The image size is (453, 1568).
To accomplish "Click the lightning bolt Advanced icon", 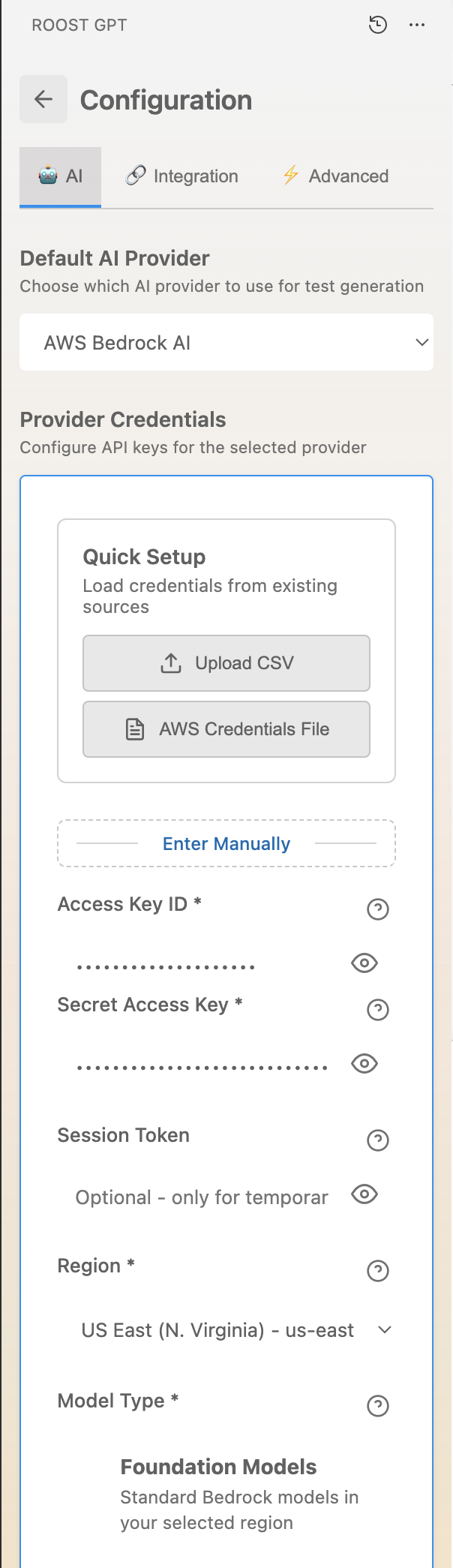I will pyautogui.click(x=291, y=176).
